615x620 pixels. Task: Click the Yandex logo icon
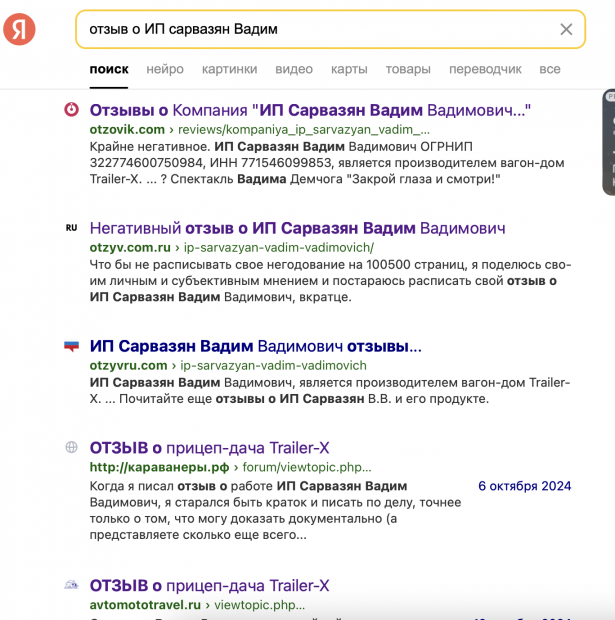pos(19,29)
